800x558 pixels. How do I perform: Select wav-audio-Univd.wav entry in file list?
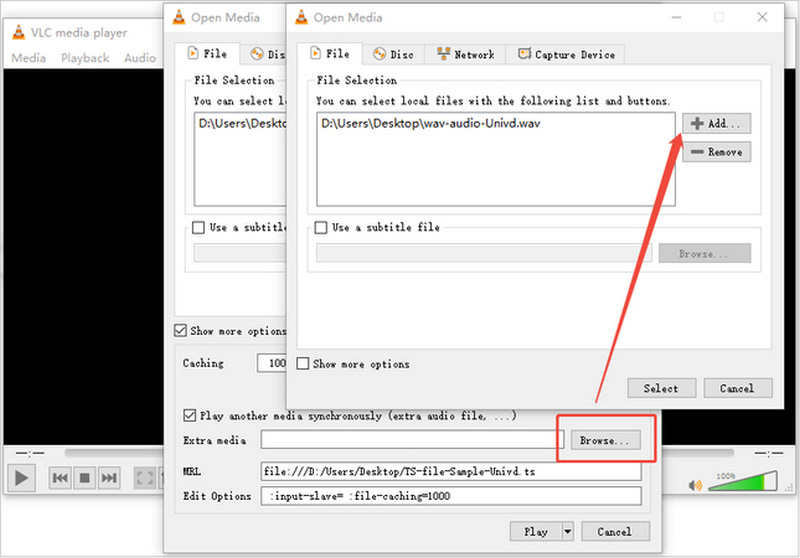[431, 123]
